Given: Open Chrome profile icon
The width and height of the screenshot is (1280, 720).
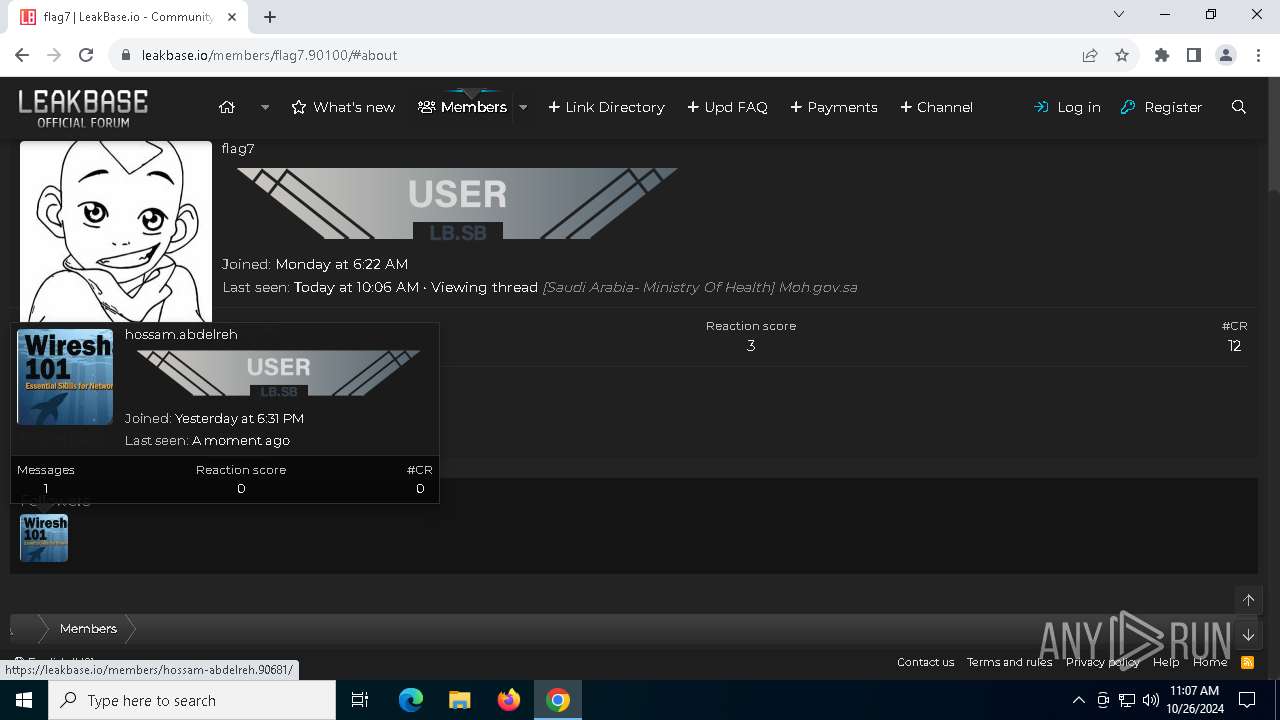Looking at the screenshot, I should 1226,55.
